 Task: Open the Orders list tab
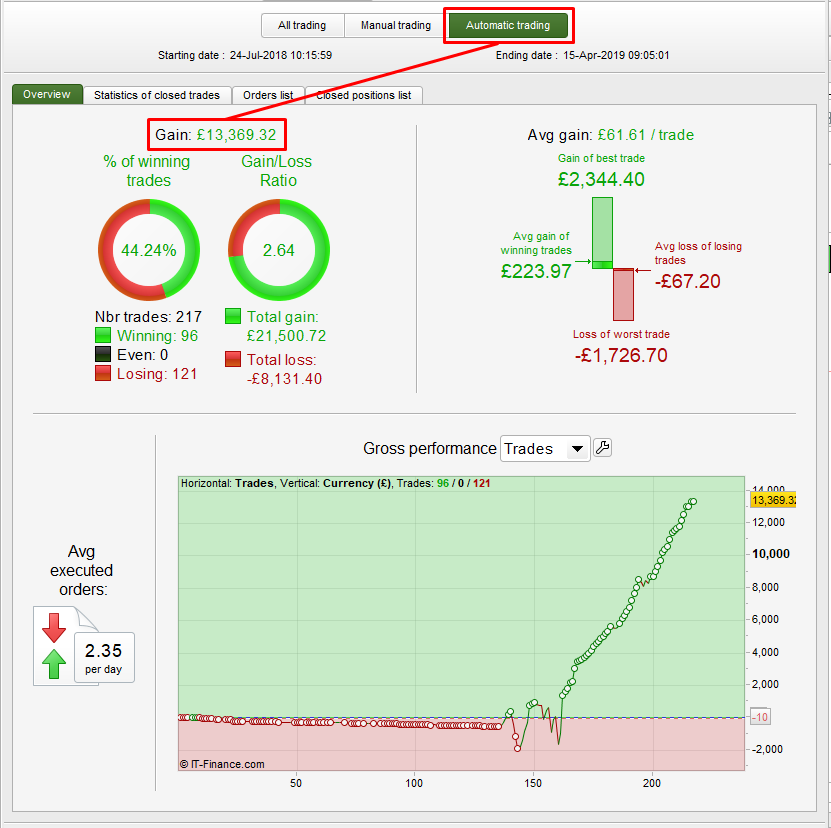(x=268, y=95)
